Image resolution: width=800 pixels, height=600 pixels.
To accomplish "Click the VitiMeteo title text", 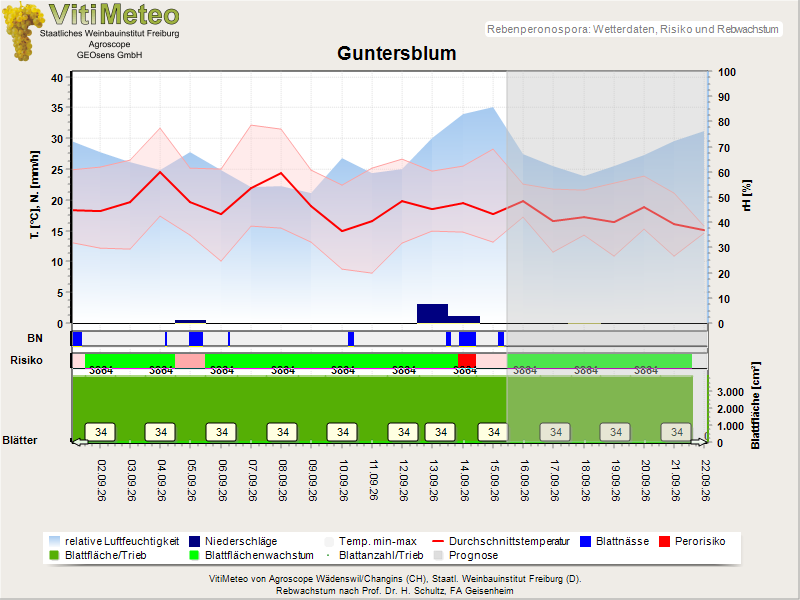I will (x=114, y=14).
